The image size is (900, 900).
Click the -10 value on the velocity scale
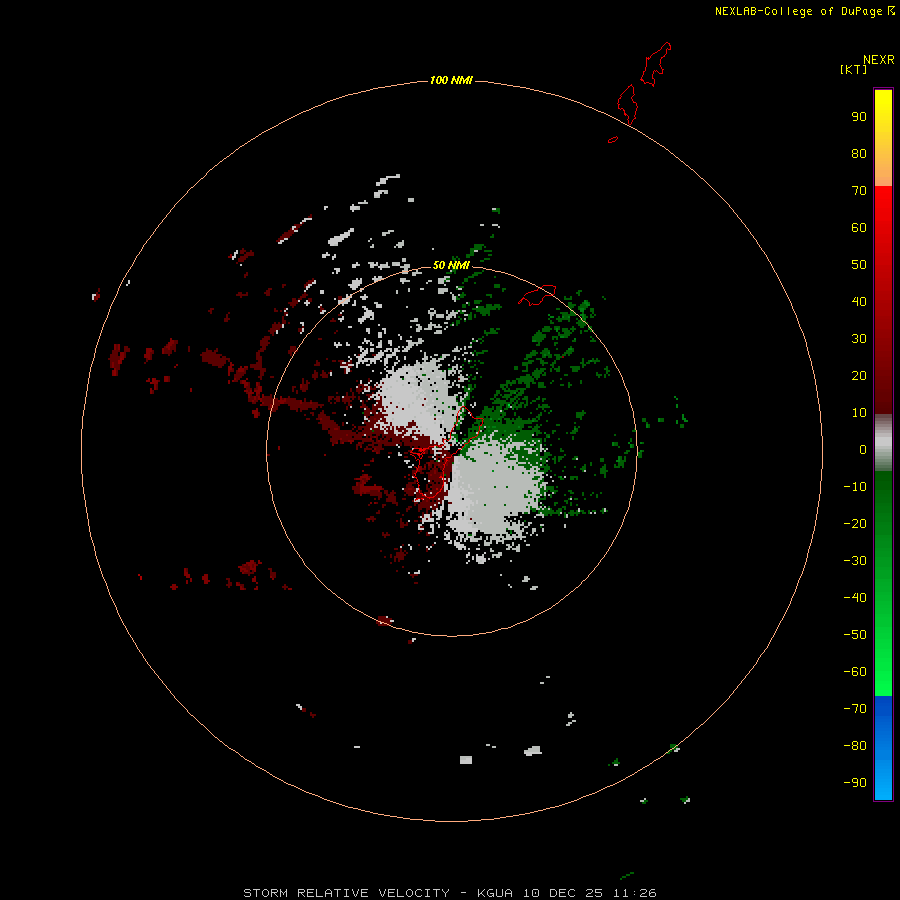855,487
